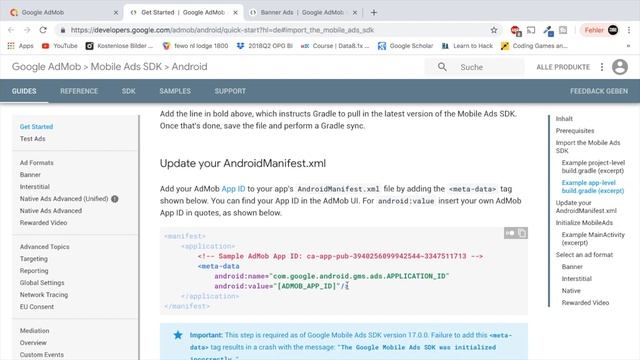
Task: Open the ALLE PRODUKTE menu
Action: coord(563,67)
